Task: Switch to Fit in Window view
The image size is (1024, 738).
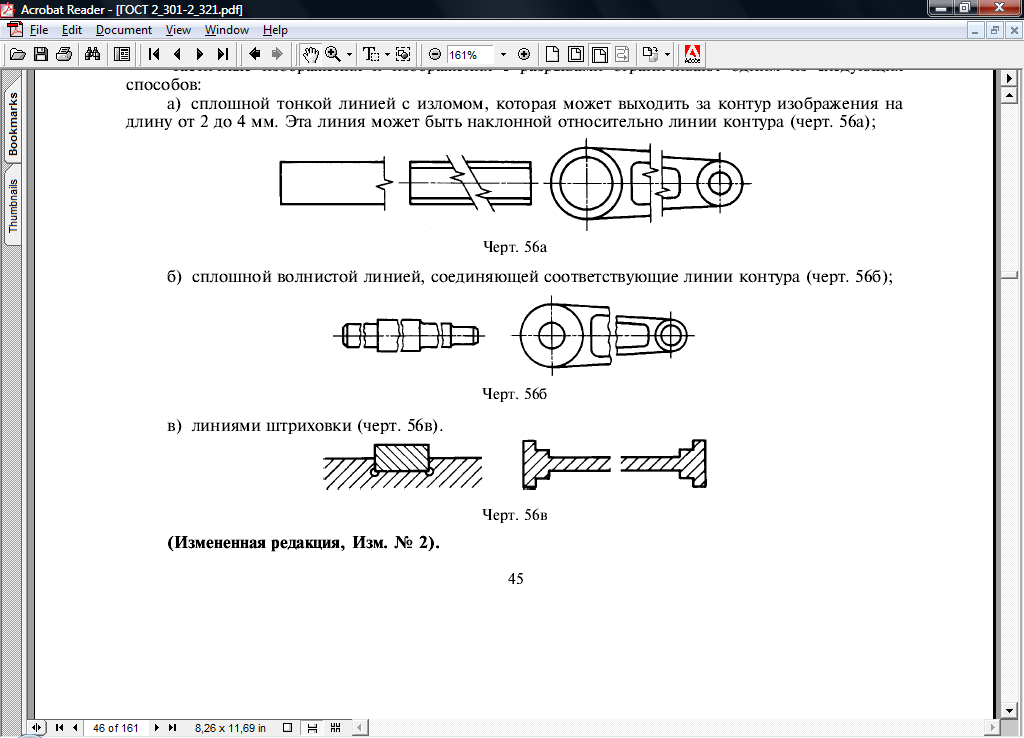Action: pos(576,54)
